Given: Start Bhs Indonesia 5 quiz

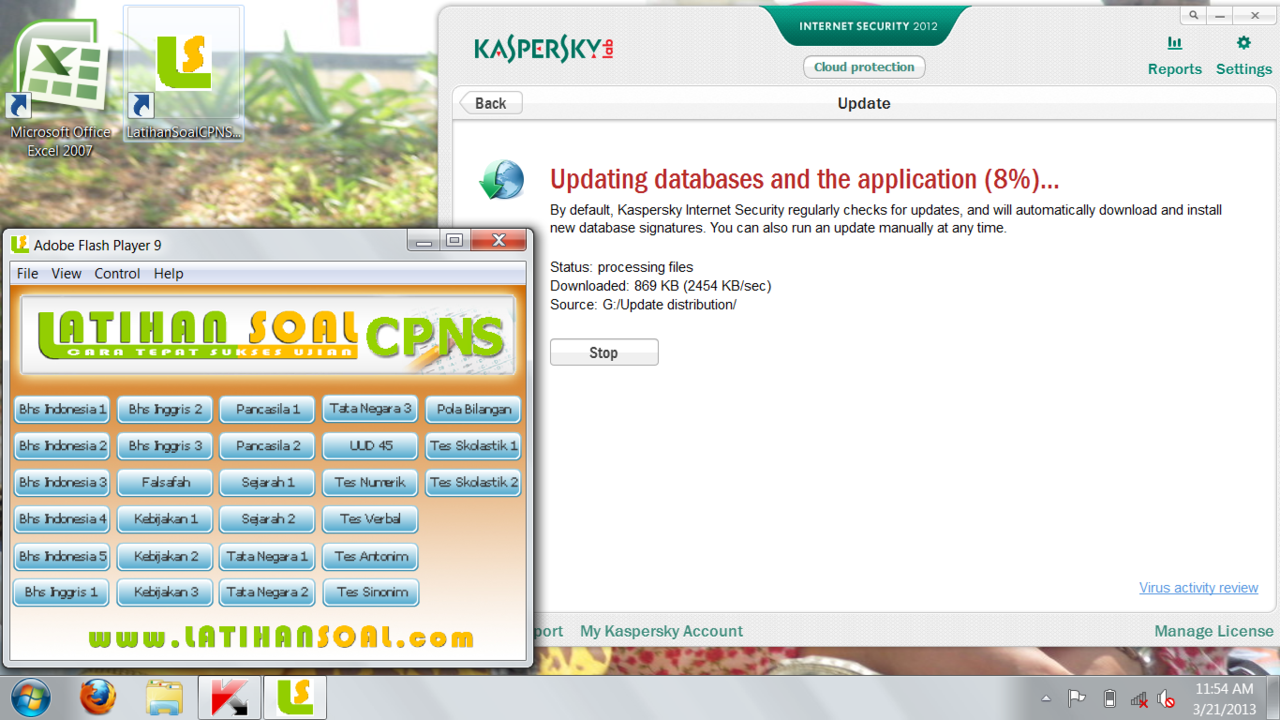Looking at the screenshot, I should (x=62, y=556).
